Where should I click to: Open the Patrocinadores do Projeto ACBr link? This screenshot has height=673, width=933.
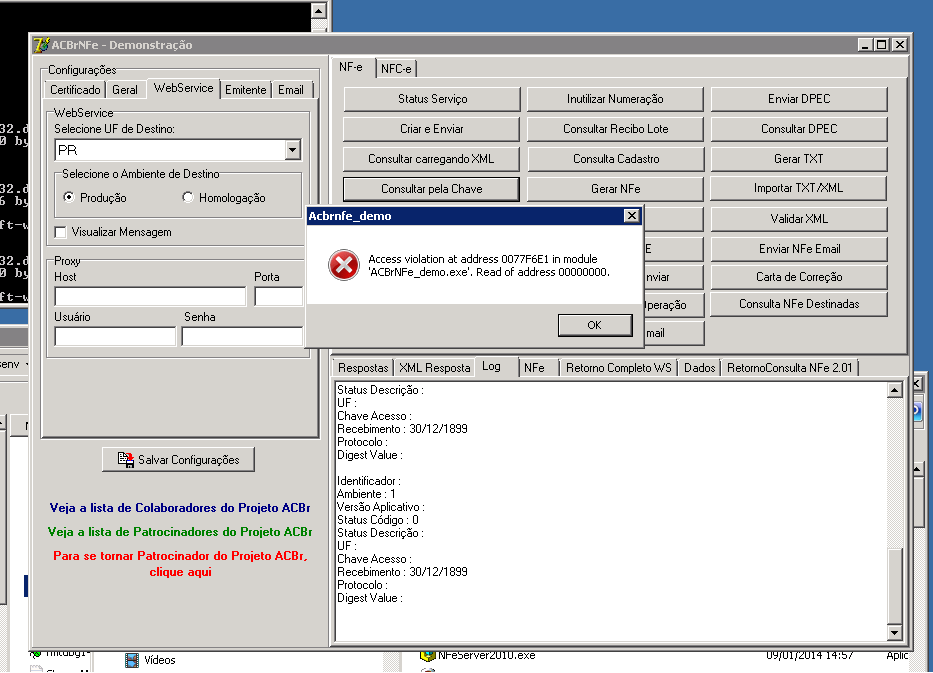click(x=180, y=531)
